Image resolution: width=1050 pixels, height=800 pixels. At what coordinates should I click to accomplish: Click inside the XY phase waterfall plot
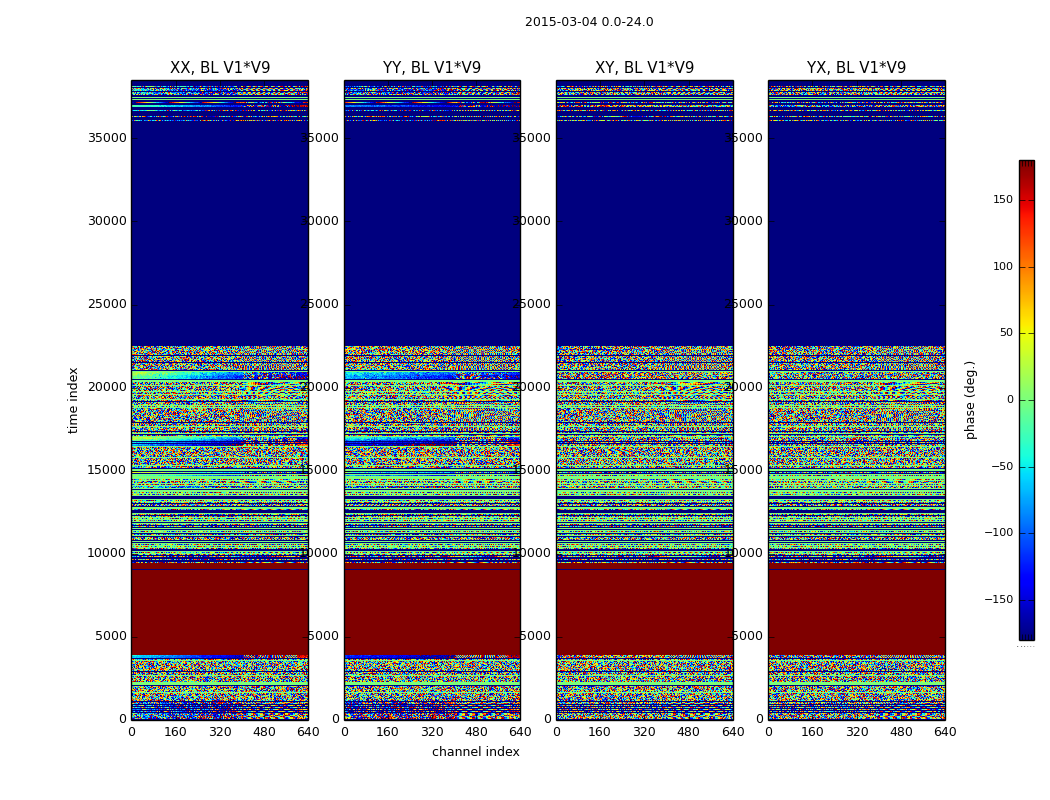(x=644, y=400)
